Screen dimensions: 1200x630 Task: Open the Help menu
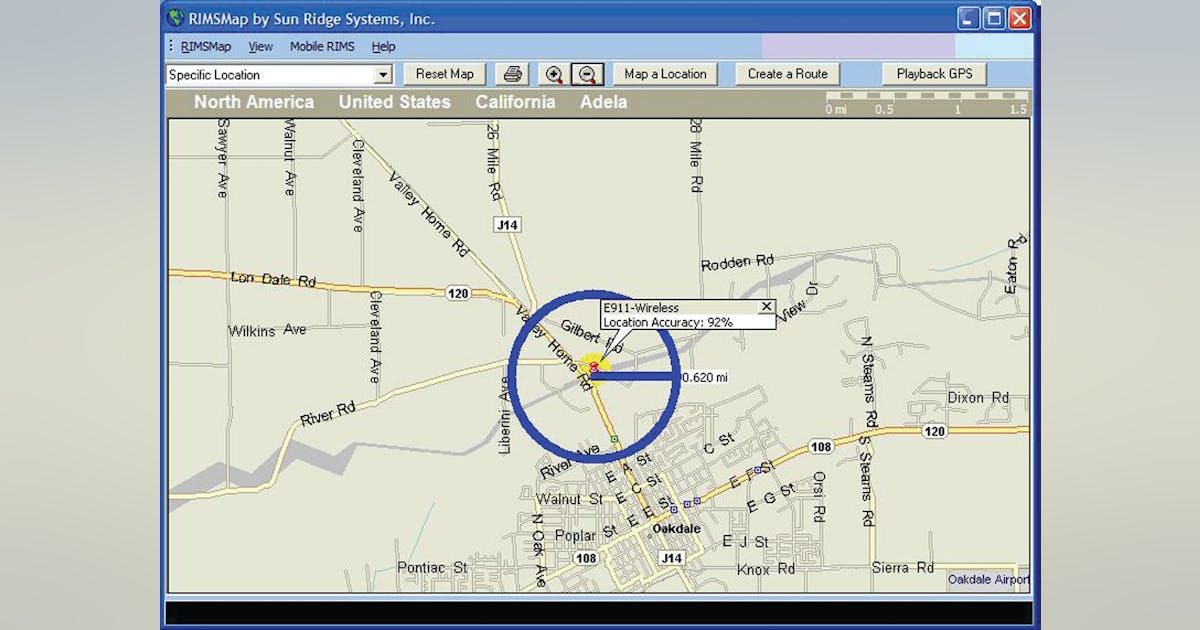(x=383, y=46)
